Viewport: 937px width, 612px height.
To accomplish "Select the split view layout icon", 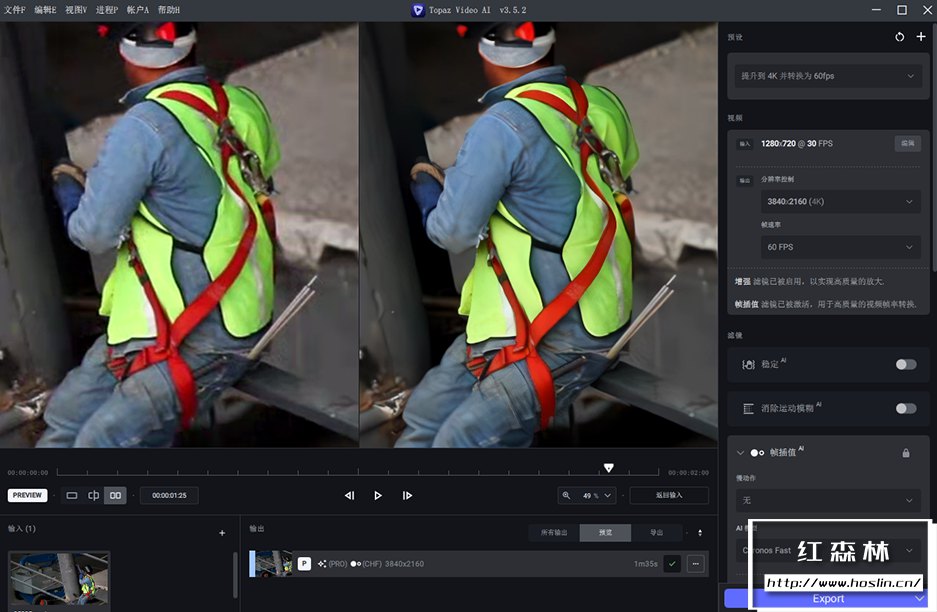I will 93,495.
